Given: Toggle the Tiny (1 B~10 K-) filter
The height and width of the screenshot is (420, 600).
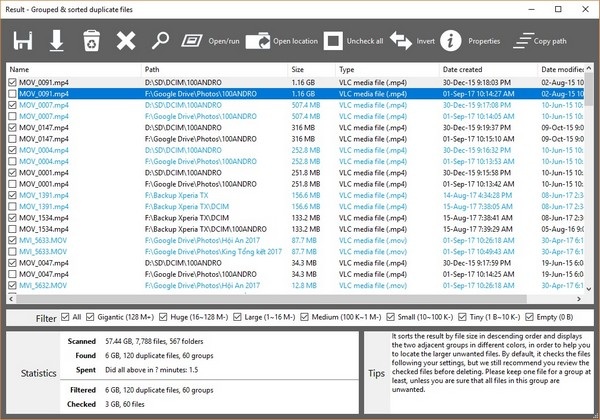Looking at the screenshot, I should tap(462, 317).
